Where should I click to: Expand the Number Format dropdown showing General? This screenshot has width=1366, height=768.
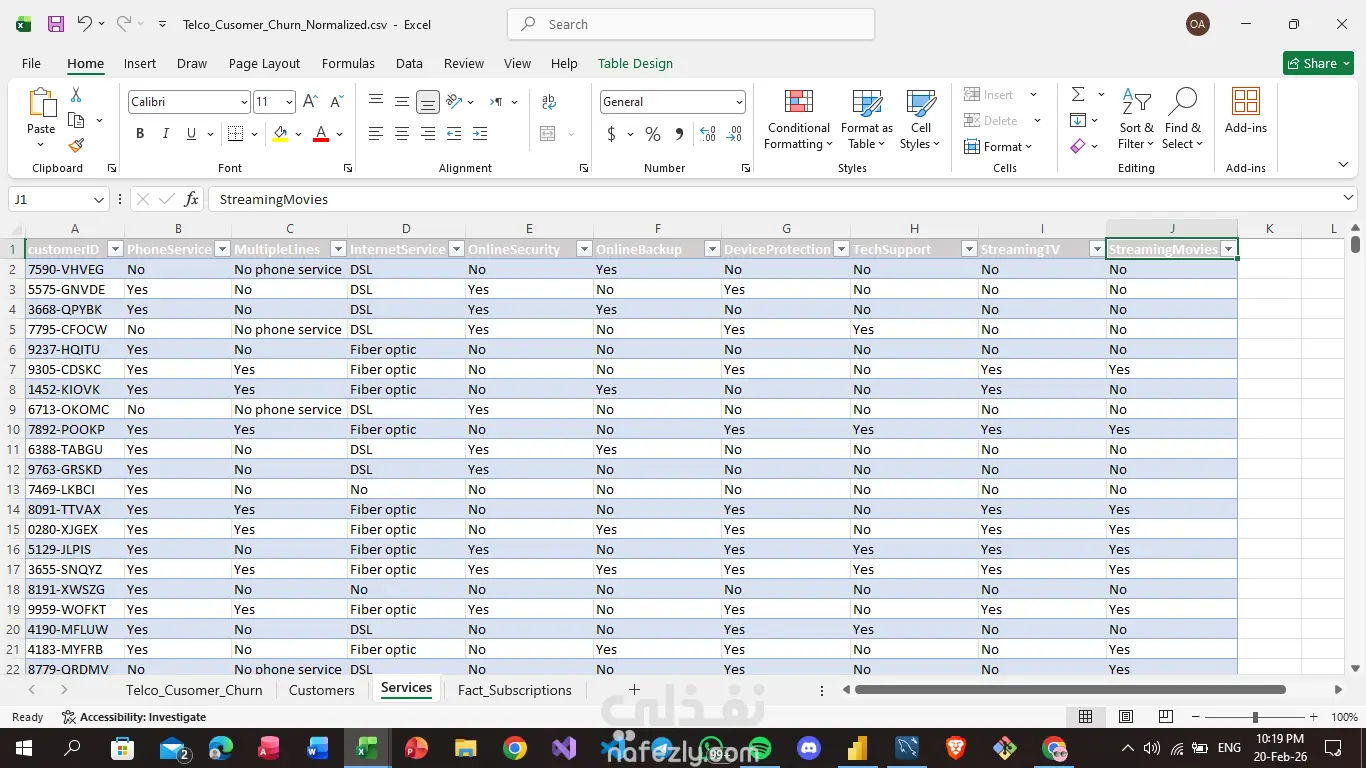[739, 102]
